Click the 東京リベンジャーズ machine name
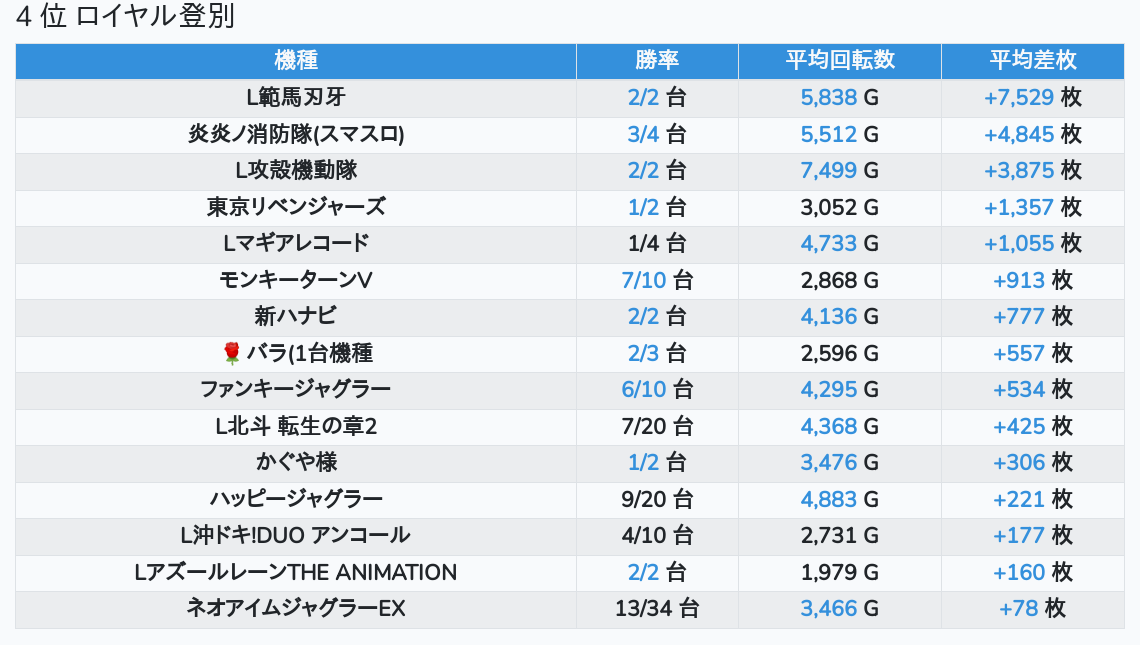The width and height of the screenshot is (1140, 645). (296, 207)
